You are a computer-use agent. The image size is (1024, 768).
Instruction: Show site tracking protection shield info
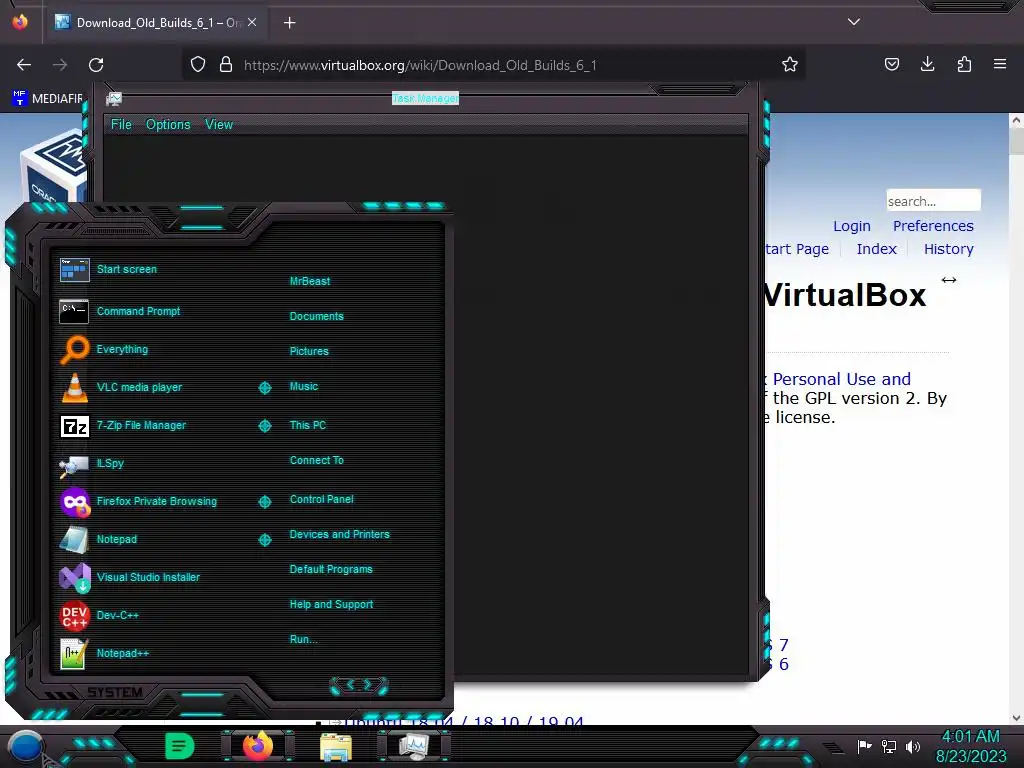coord(198,65)
